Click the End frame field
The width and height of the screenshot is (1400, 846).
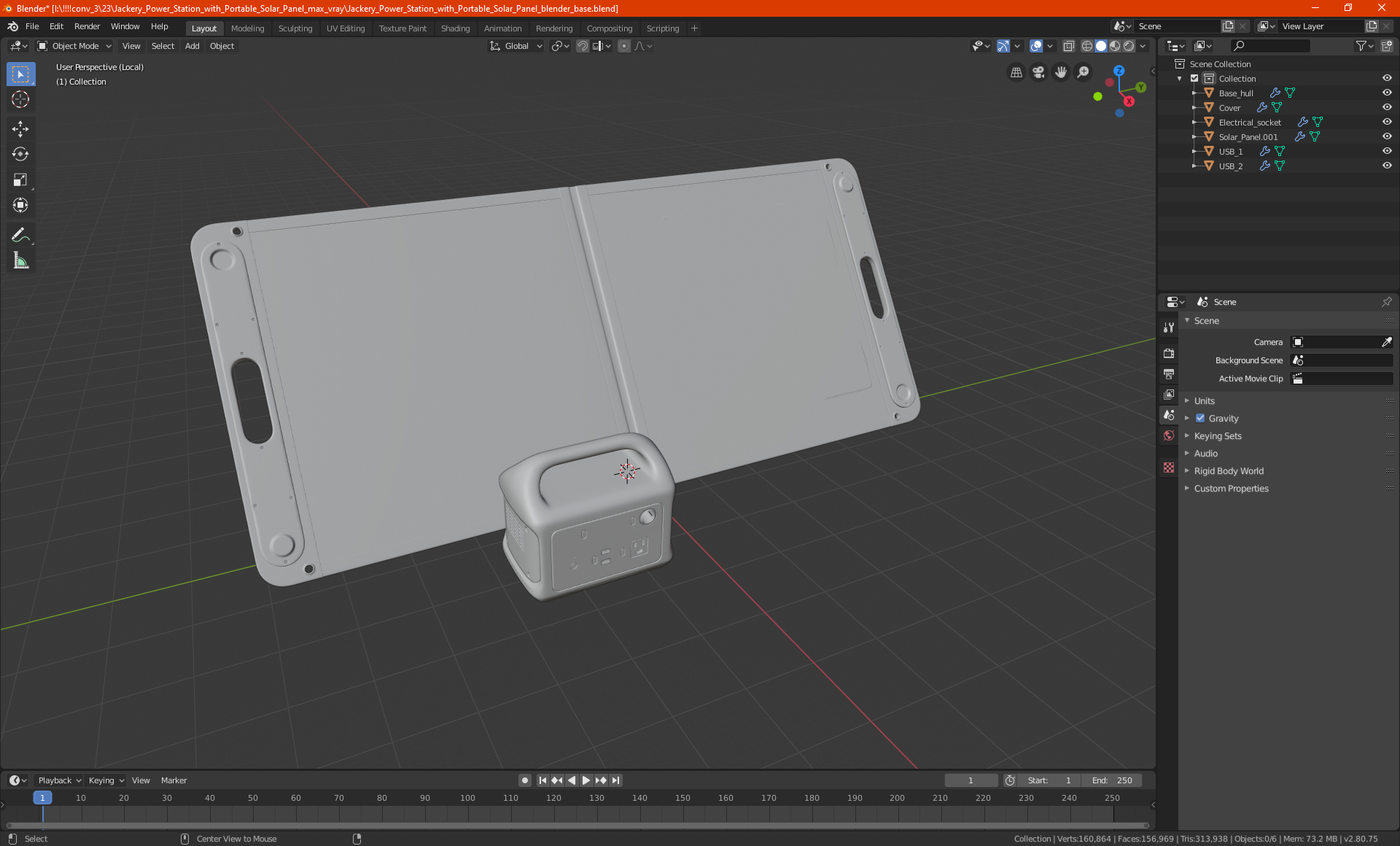[x=1112, y=780]
